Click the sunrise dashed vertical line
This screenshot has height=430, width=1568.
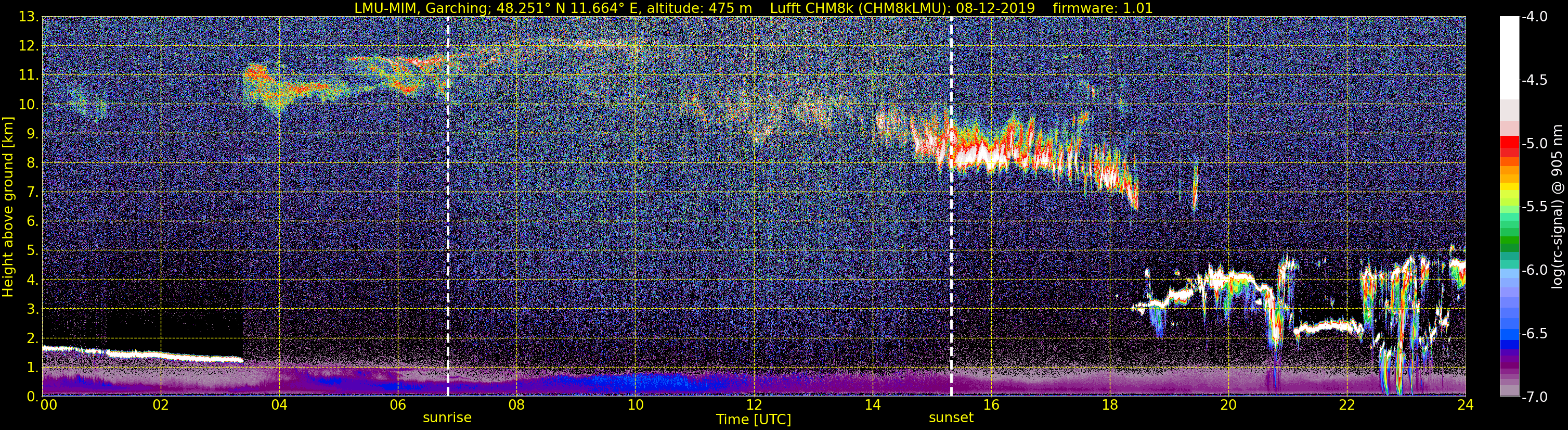tap(448, 207)
